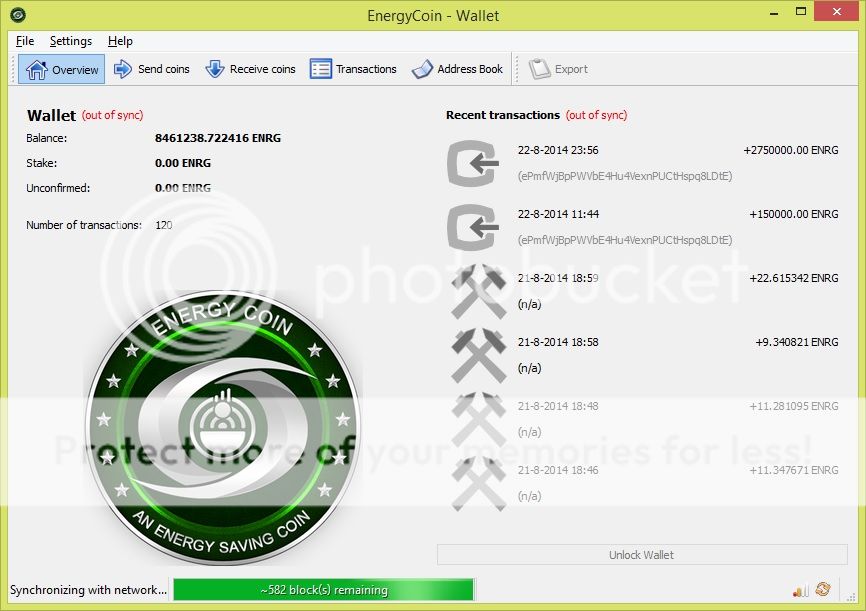The width and height of the screenshot is (866, 611).
Task: Open Receive coins page
Action: (x=250, y=69)
